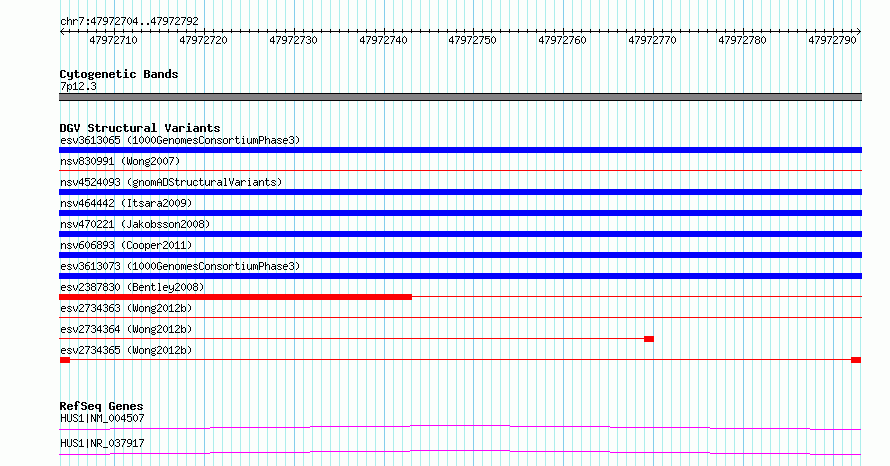Click the chr7:47972704..47972792 region label
This screenshot has width=890, height=466.
(129, 21)
